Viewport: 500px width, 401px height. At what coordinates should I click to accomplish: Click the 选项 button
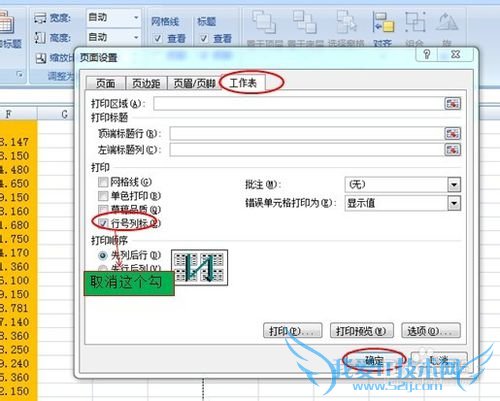431,331
